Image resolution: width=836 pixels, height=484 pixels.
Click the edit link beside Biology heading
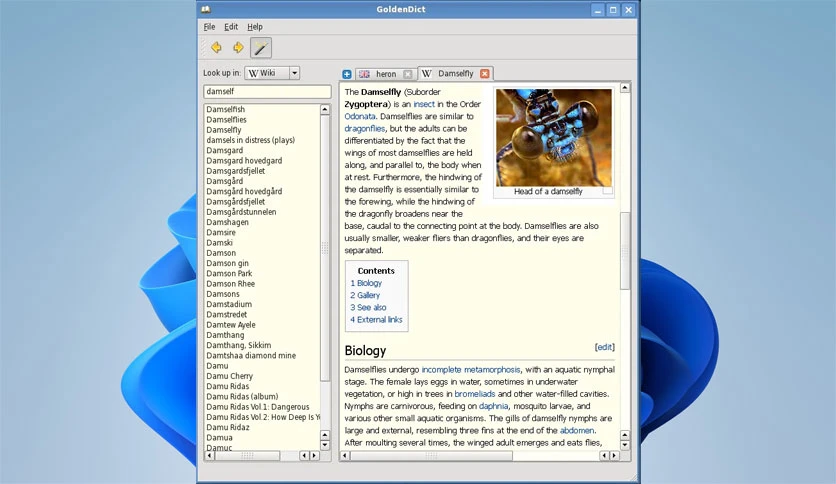click(x=605, y=347)
